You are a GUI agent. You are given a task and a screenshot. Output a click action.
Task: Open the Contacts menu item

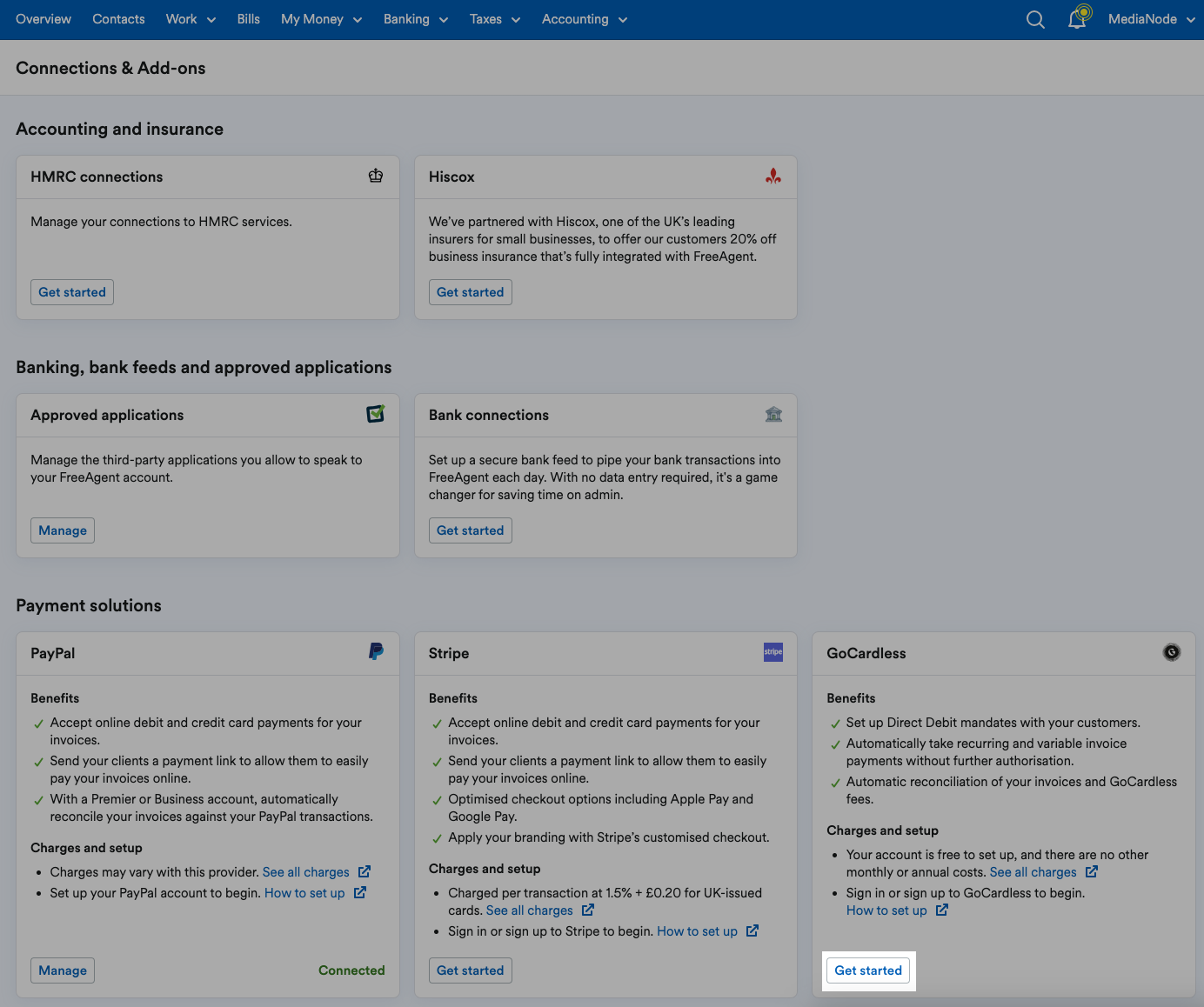point(118,18)
